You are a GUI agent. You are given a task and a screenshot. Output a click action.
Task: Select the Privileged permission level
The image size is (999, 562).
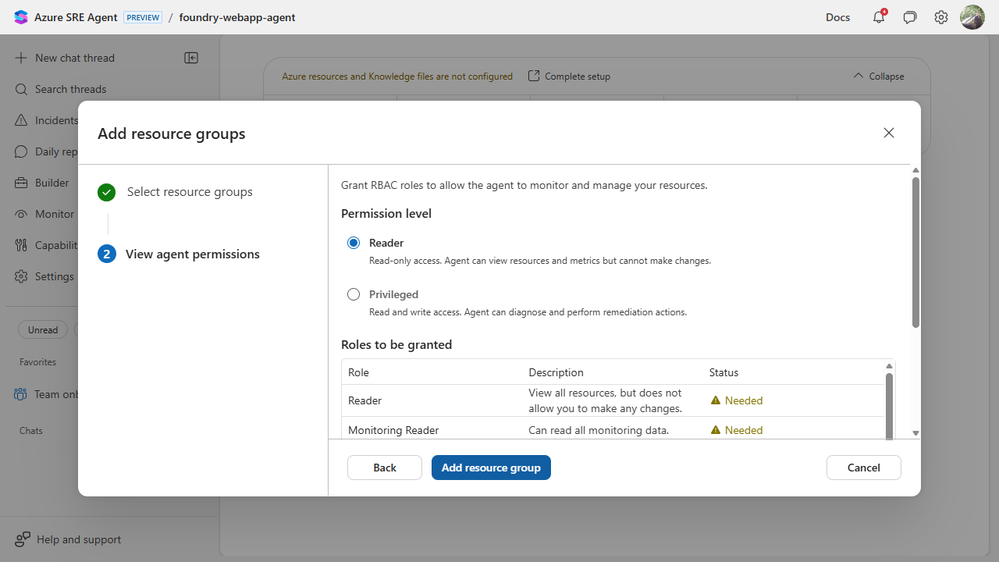(x=354, y=294)
